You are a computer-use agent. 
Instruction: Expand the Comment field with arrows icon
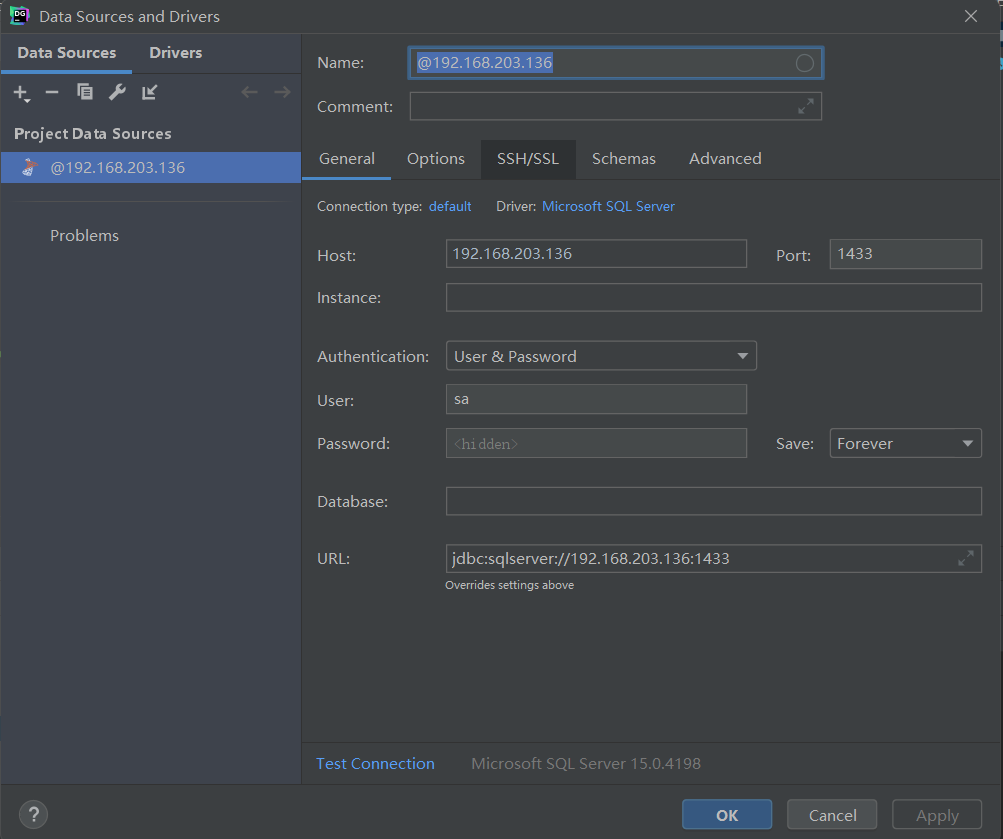point(806,106)
